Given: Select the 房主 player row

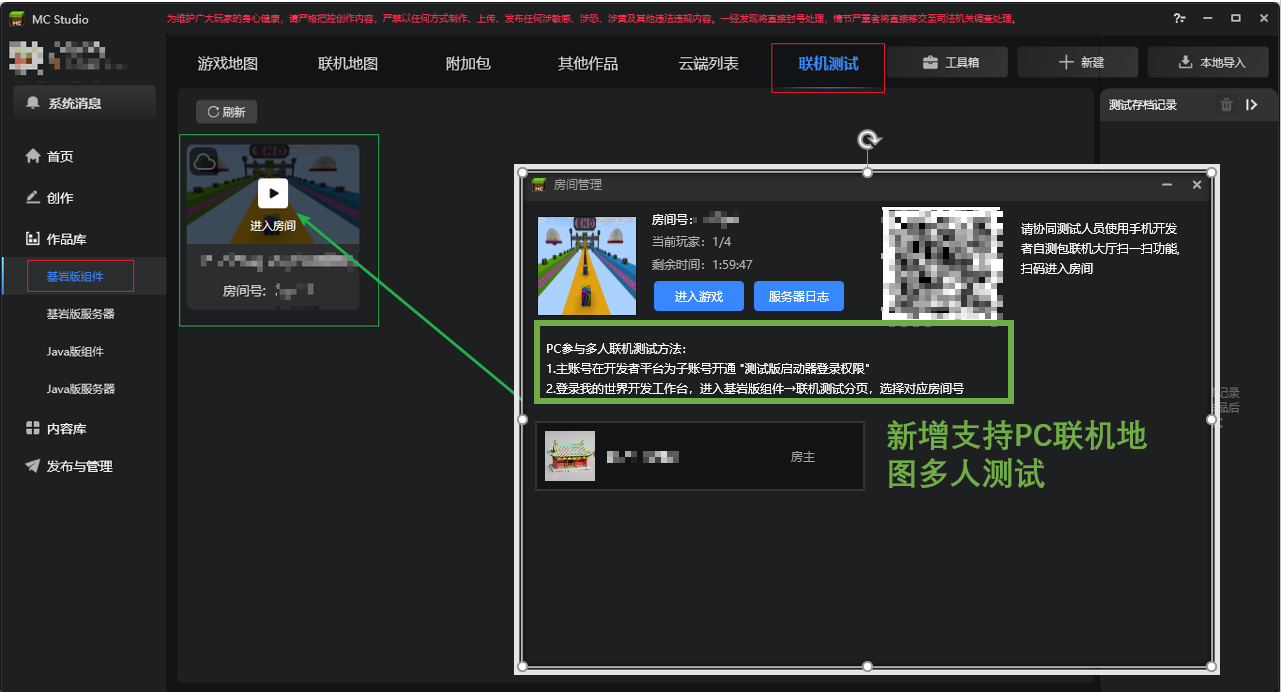Looking at the screenshot, I should [700, 456].
